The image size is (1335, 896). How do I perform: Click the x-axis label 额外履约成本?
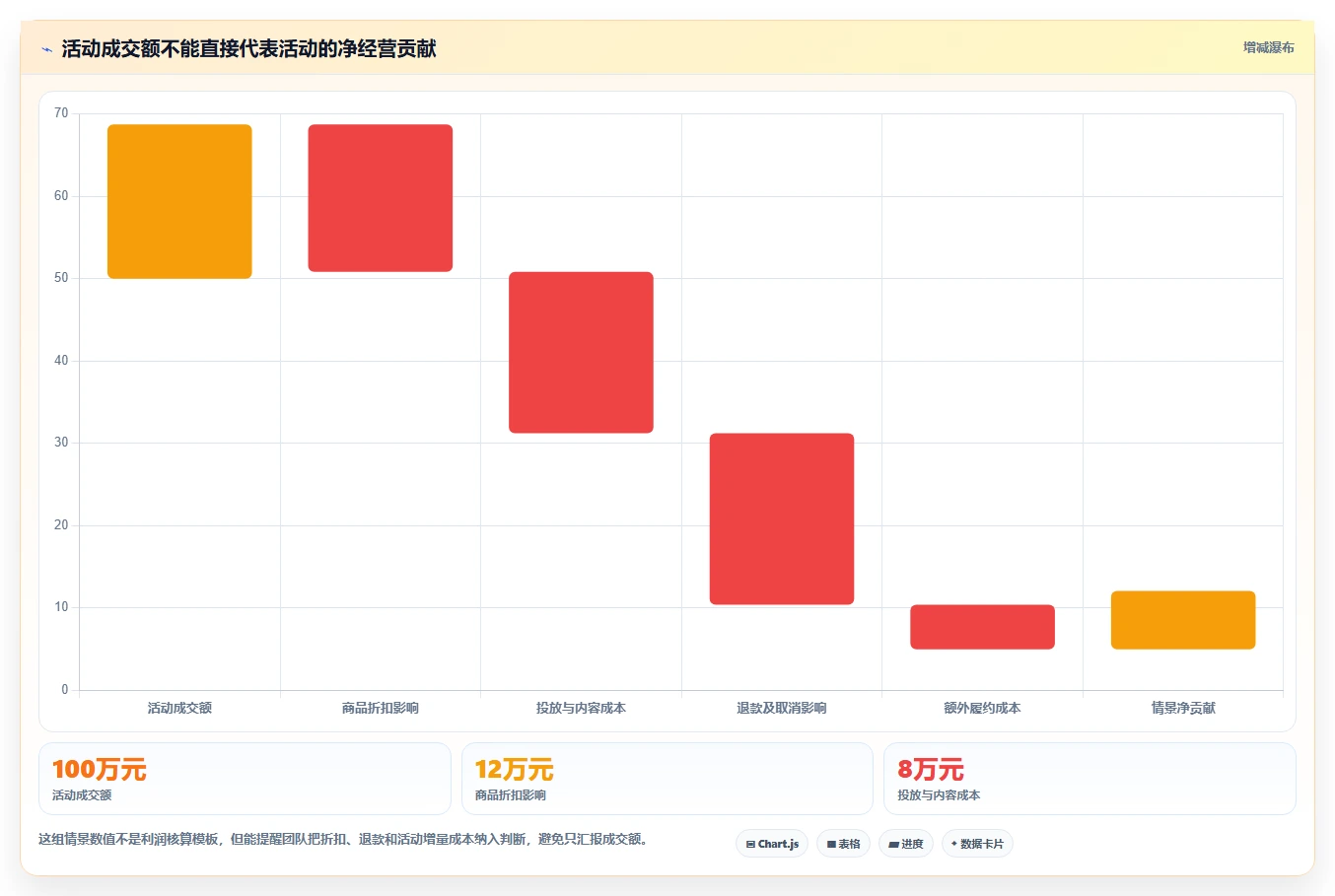click(x=982, y=708)
